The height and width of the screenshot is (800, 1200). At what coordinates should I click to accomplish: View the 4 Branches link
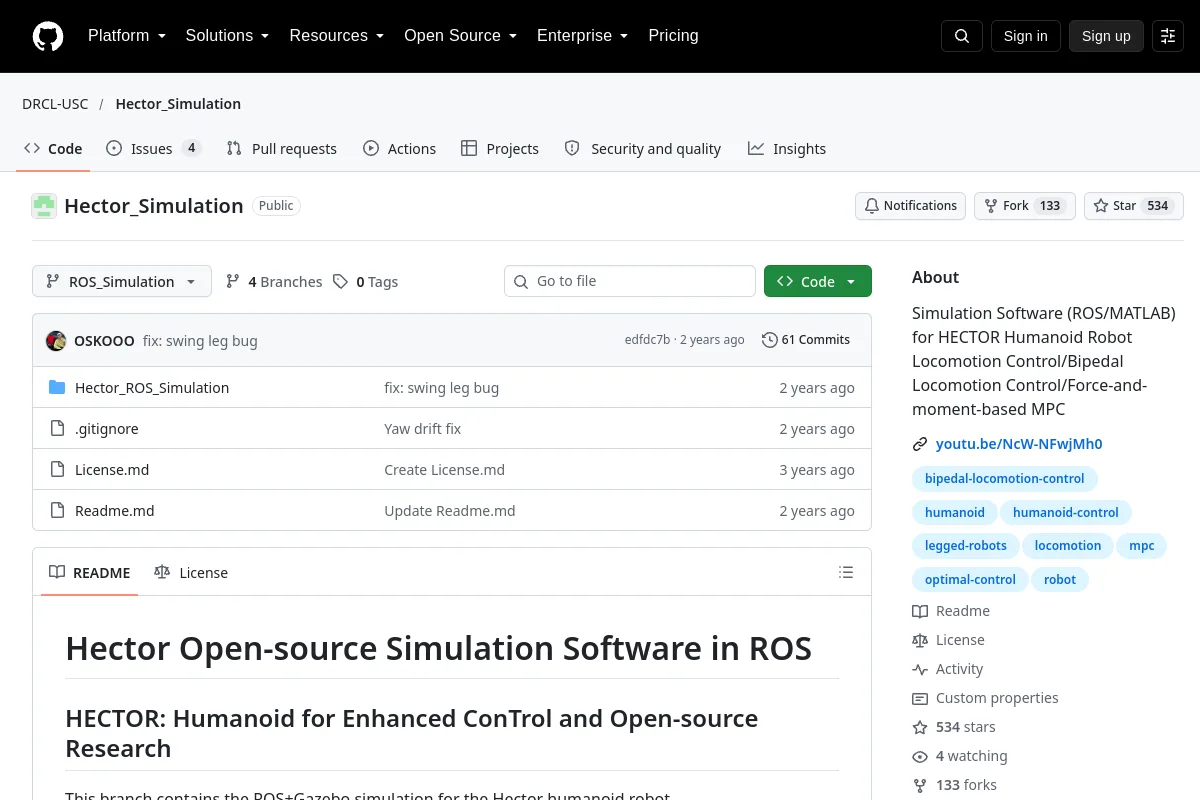click(274, 282)
